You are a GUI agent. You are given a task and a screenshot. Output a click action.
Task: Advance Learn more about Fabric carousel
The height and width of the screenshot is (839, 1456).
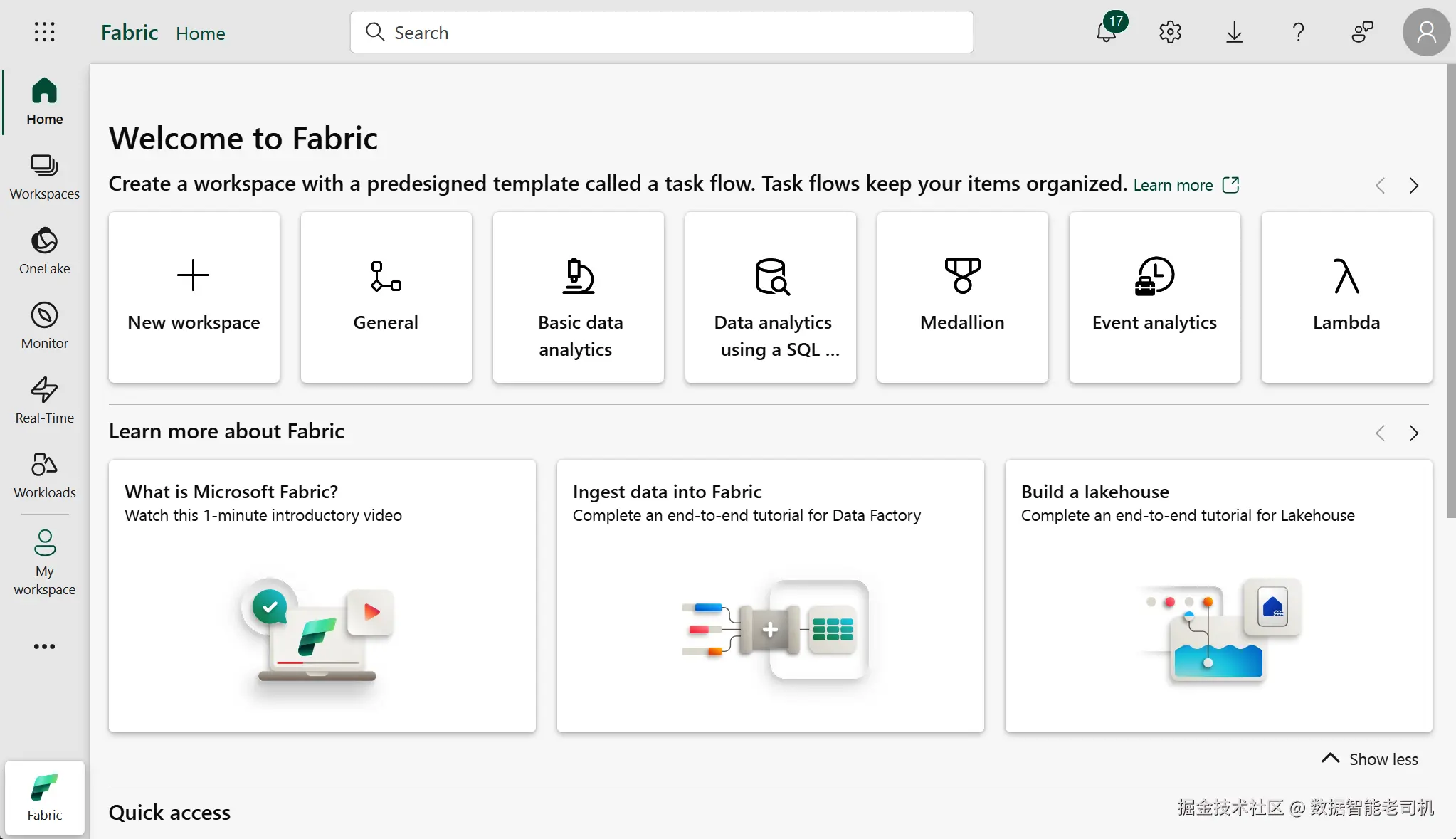coord(1414,433)
